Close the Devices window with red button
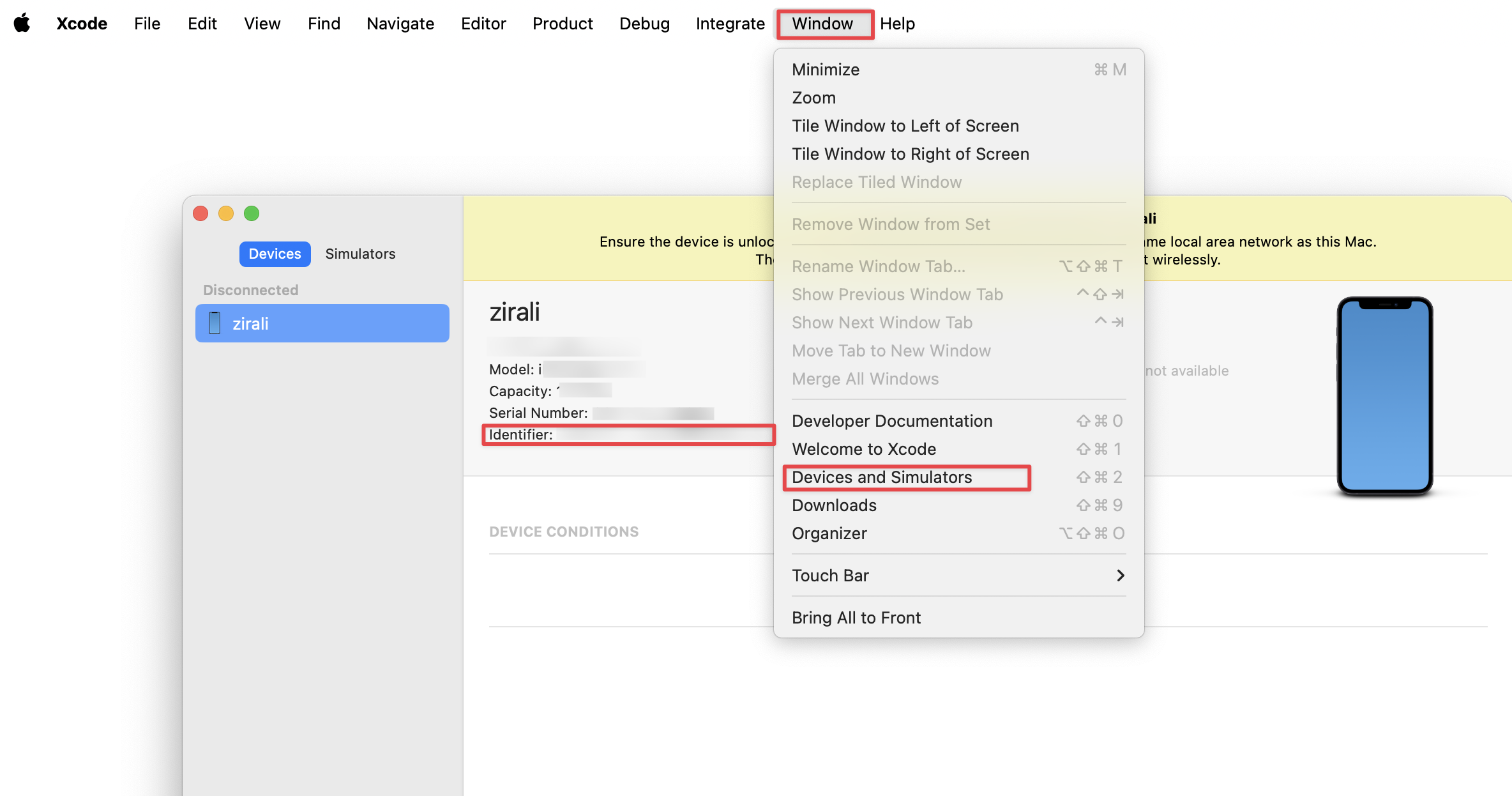 200,213
